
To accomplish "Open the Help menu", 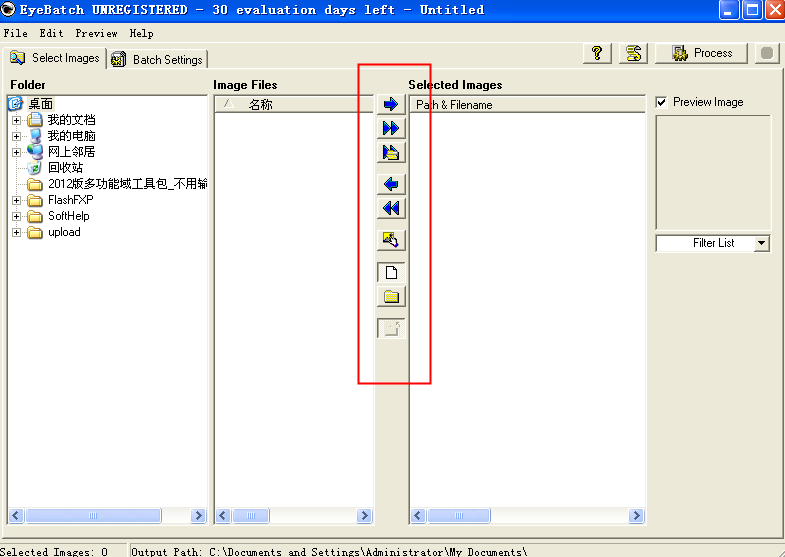I will [x=141, y=33].
